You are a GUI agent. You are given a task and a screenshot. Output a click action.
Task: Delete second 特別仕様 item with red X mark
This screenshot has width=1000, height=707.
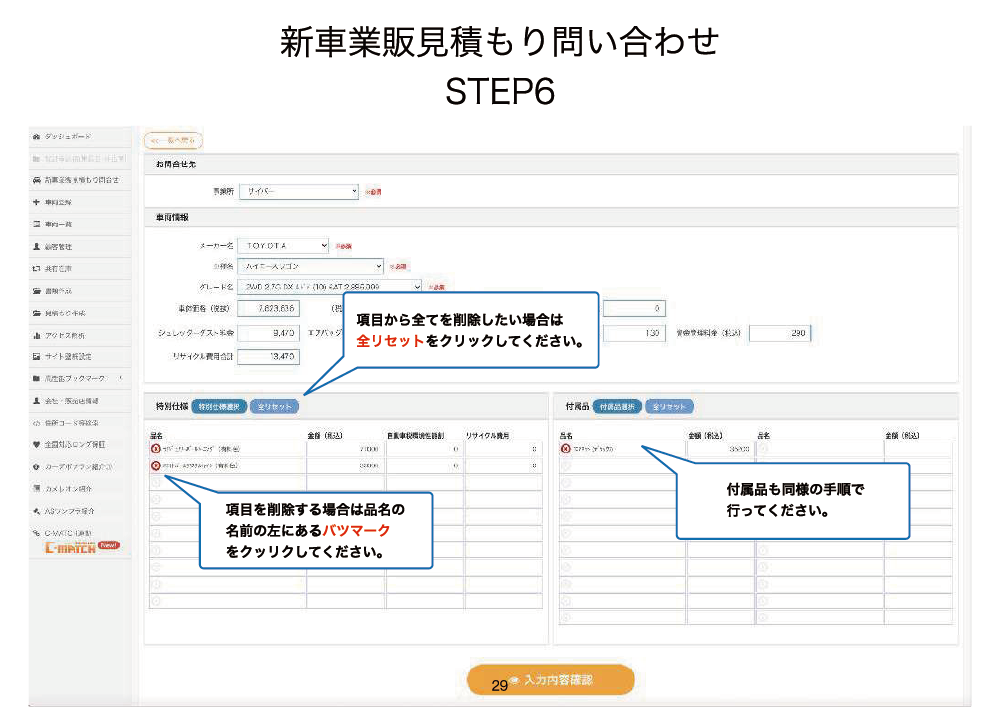click(155, 466)
